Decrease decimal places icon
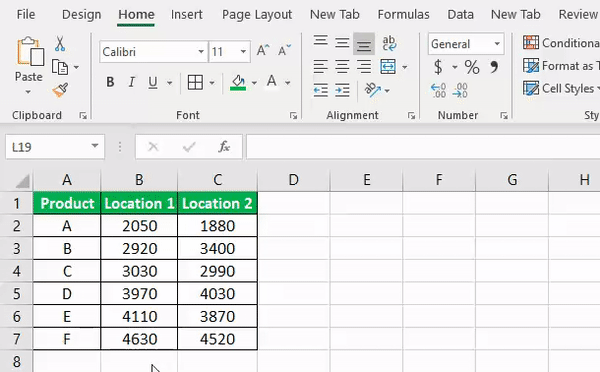This screenshot has height=372, width=600. tap(460, 91)
